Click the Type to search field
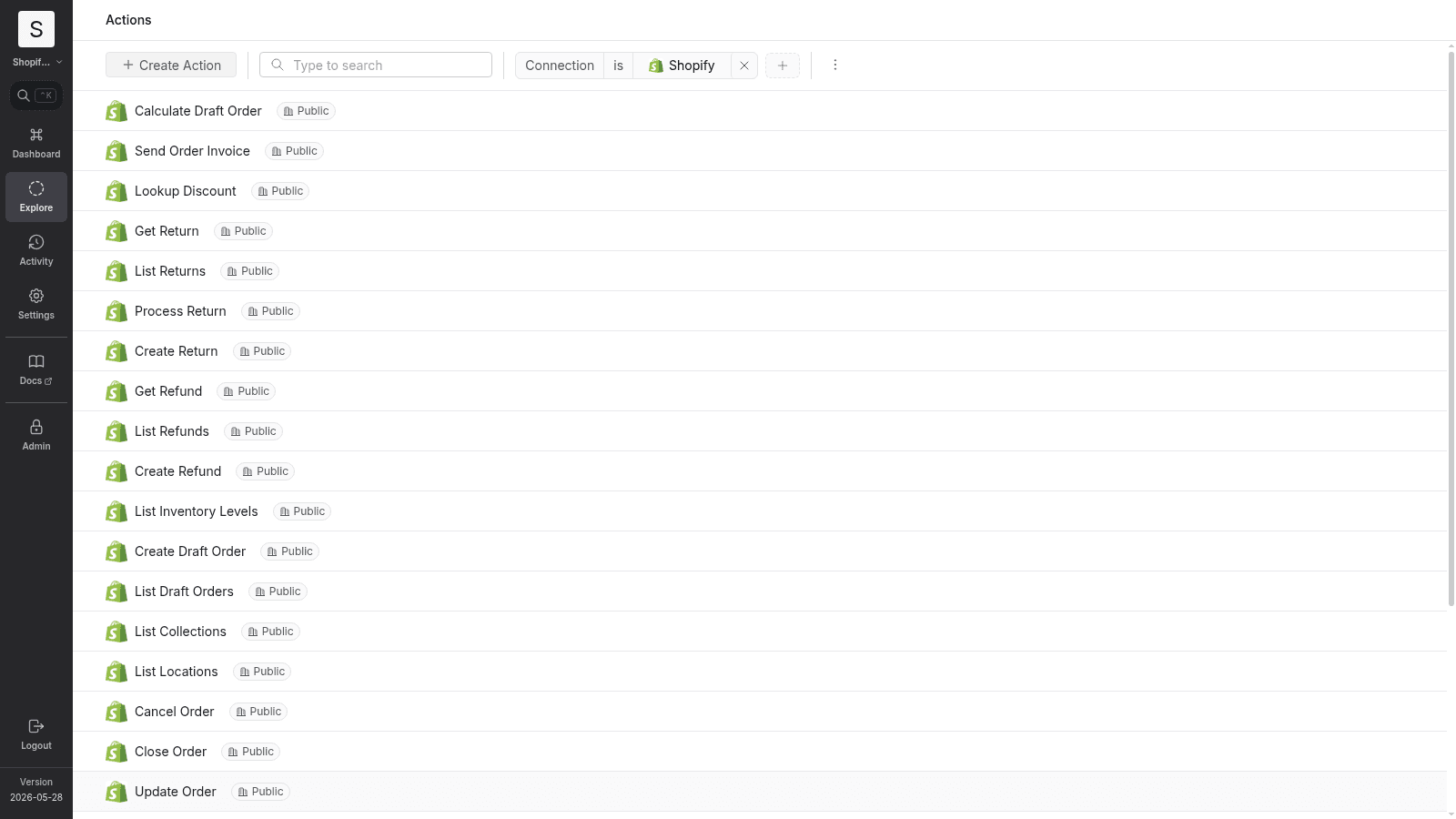 click(376, 66)
